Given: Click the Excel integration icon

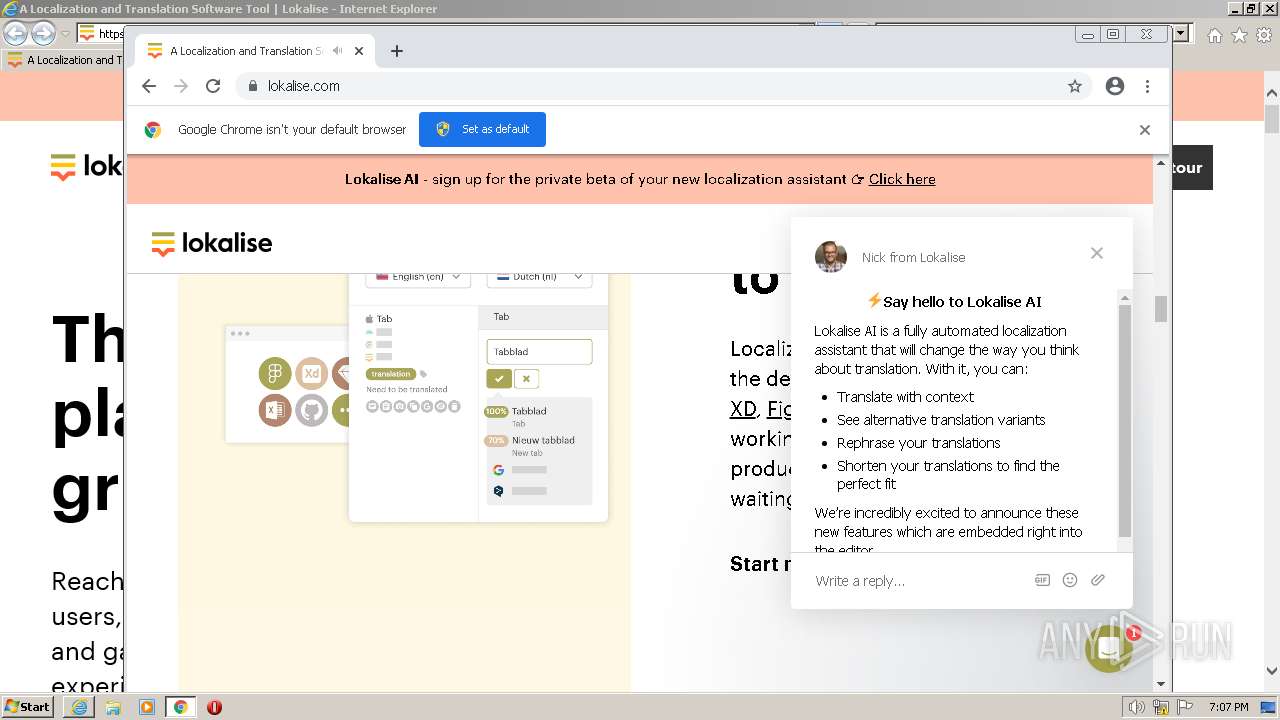Looking at the screenshot, I should click(x=275, y=410).
